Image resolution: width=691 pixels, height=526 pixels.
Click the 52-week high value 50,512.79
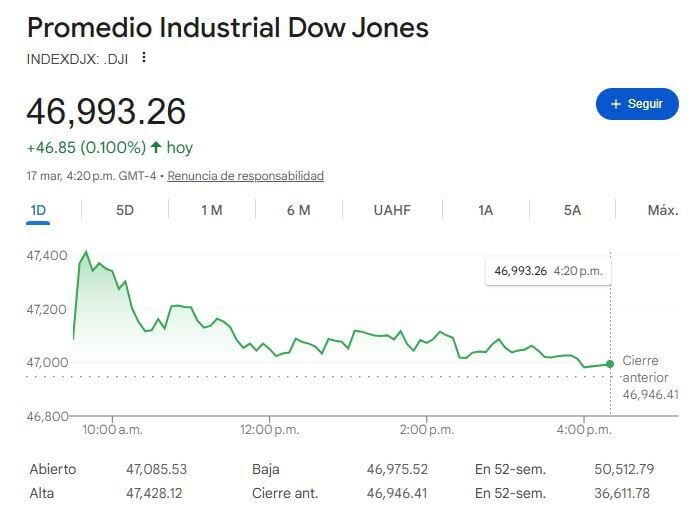620,468
